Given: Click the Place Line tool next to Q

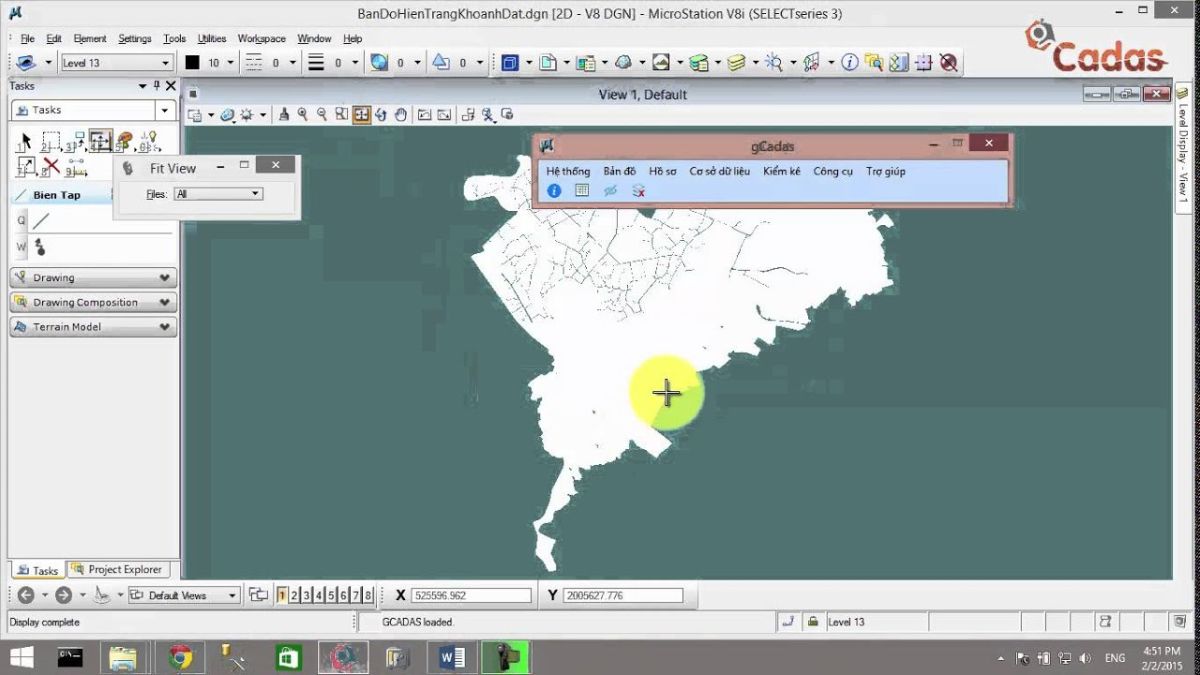Looking at the screenshot, I should 41,221.
